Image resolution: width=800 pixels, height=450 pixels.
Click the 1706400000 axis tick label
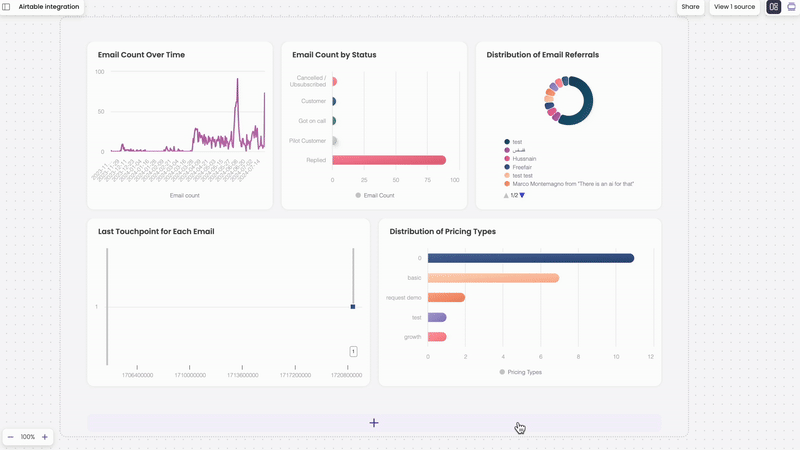click(137, 375)
